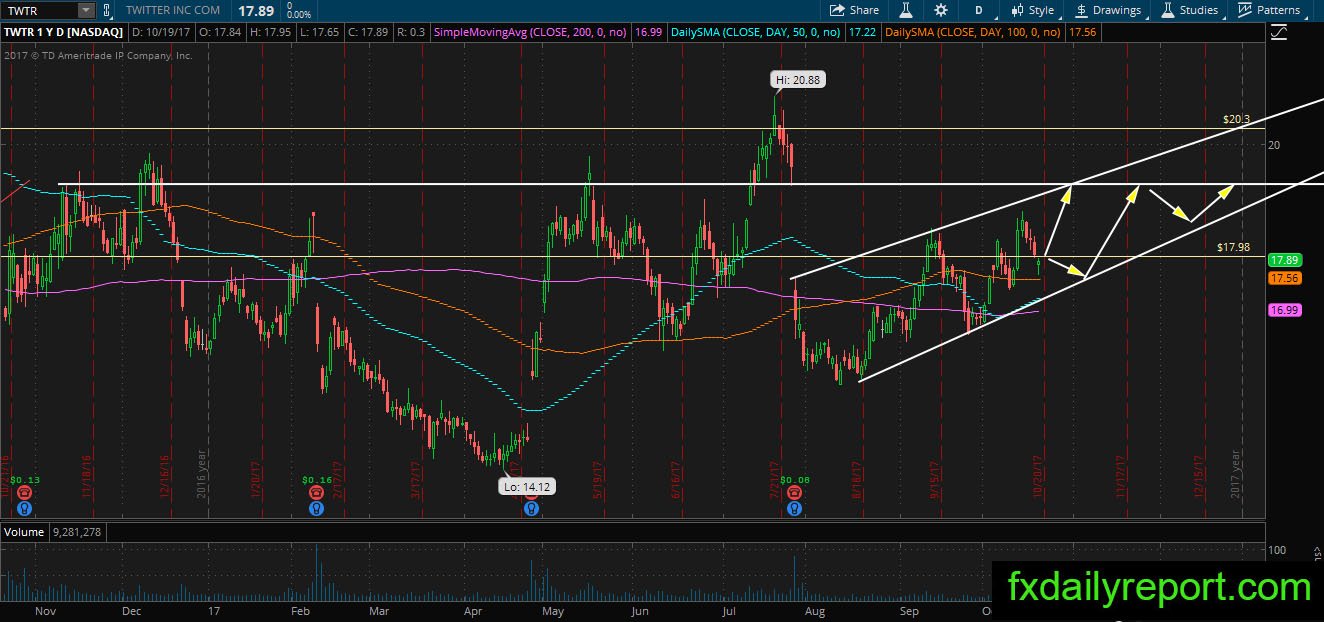Click the link/clipboard icon beside symbol box

coord(107,10)
